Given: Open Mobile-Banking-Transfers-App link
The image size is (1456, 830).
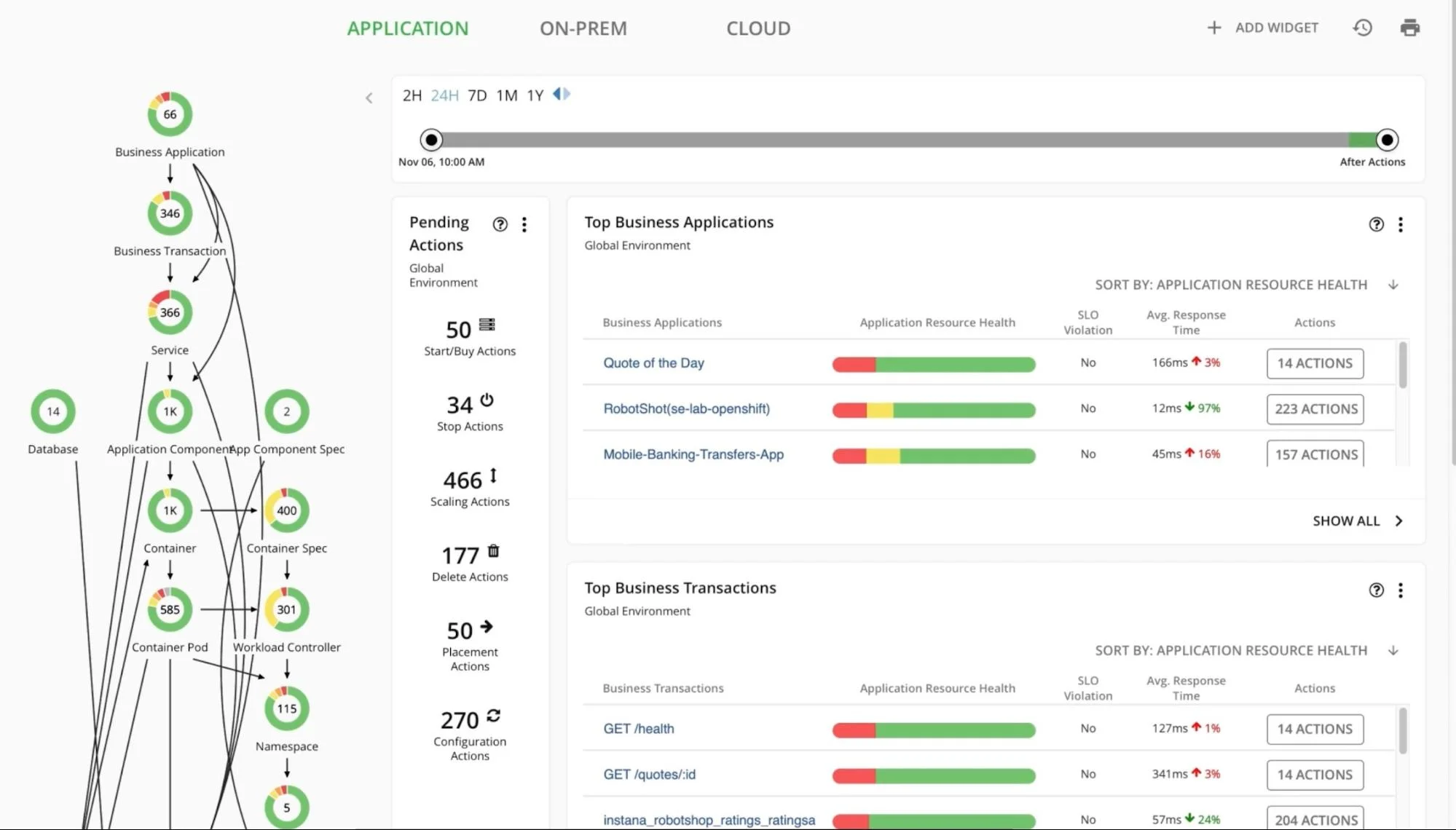Looking at the screenshot, I should 693,454.
